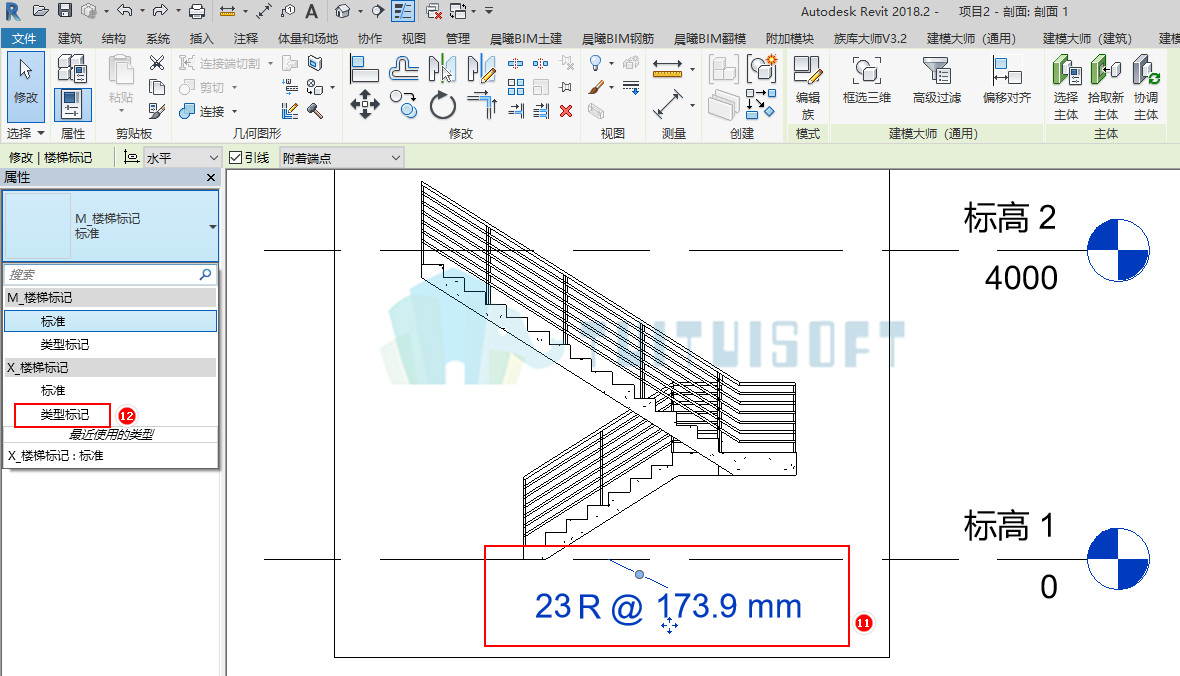This screenshot has width=1180, height=676.
Task: Switch to the 注释 ribbon tab
Action: click(x=245, y=38)
